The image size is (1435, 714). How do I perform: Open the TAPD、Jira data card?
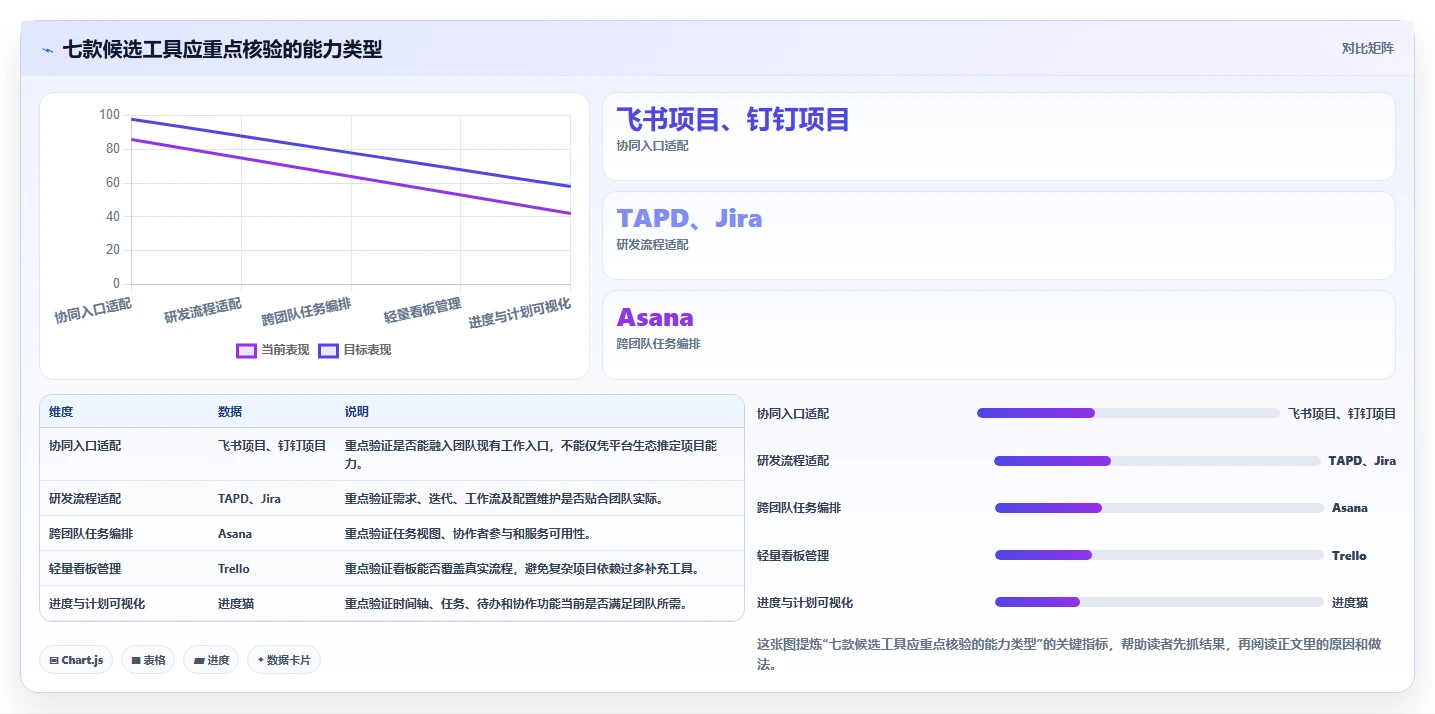pos(998,236)
